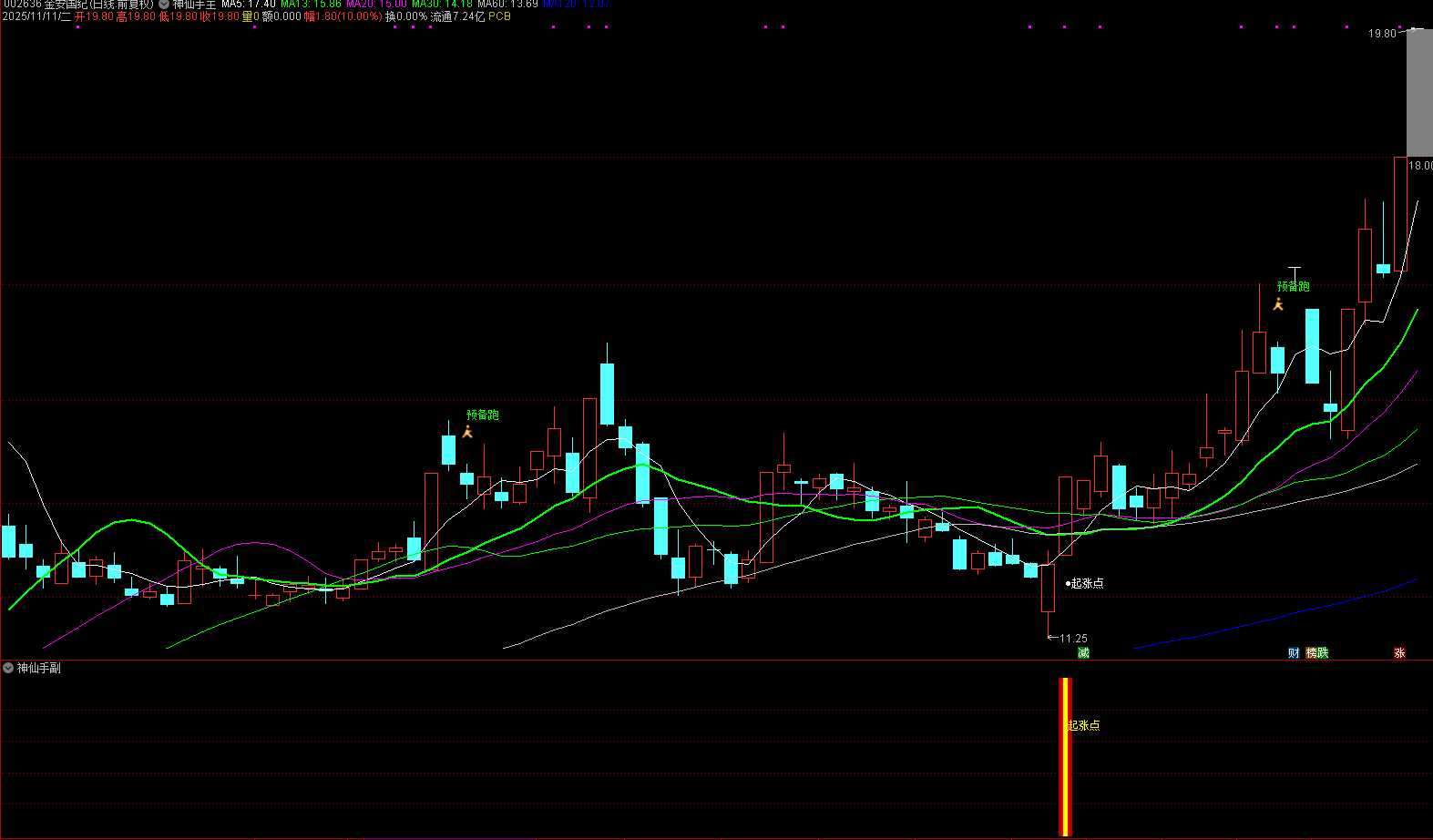Click the 起涨点 label in sub-chart
Image resolution: width=1433 pixels, height=840 pixels.
(x=1084, y=726)
